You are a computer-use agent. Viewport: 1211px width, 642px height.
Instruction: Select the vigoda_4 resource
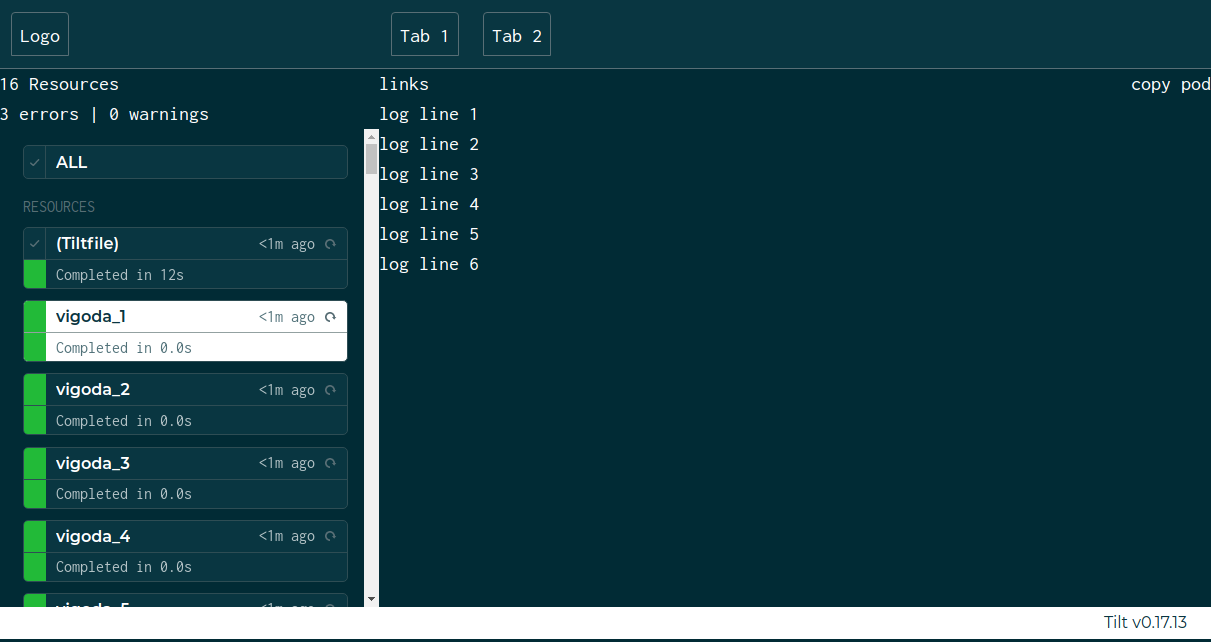coord(185,550)
